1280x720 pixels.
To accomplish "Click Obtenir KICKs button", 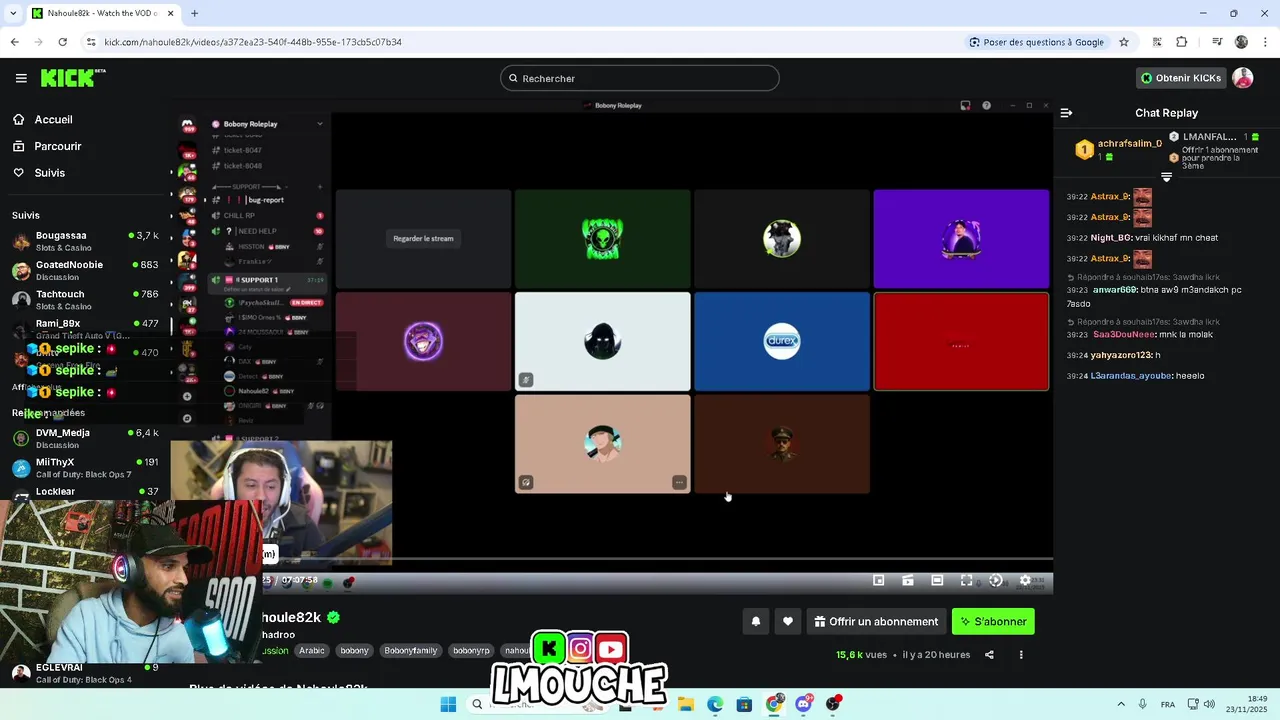I will pyautogui.click(x=1181, y=78).
